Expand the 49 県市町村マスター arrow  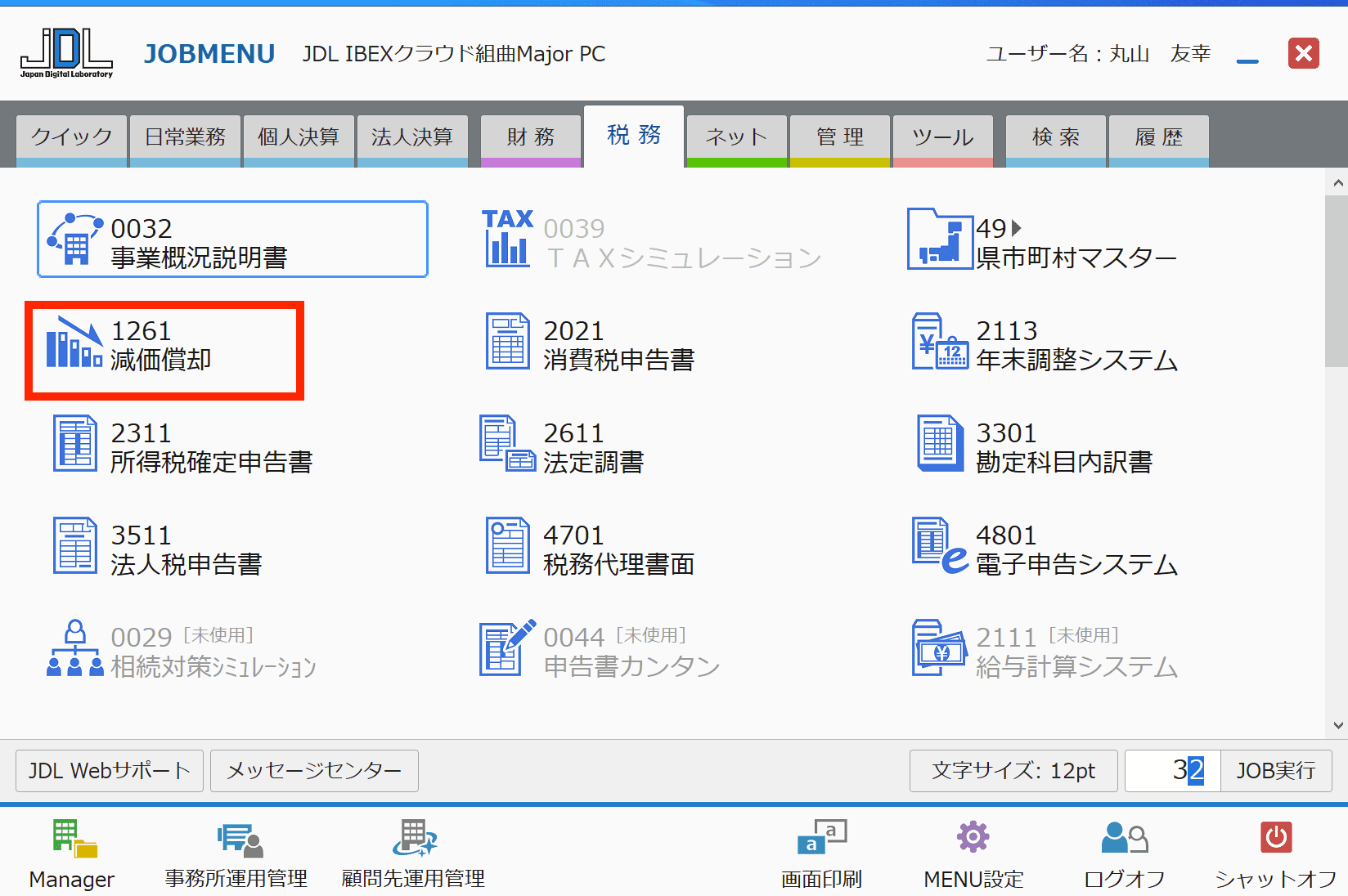pos(1017,228)
